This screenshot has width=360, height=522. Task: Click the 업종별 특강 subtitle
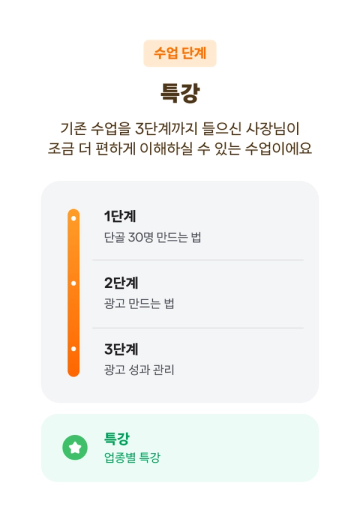coord(132,457)
